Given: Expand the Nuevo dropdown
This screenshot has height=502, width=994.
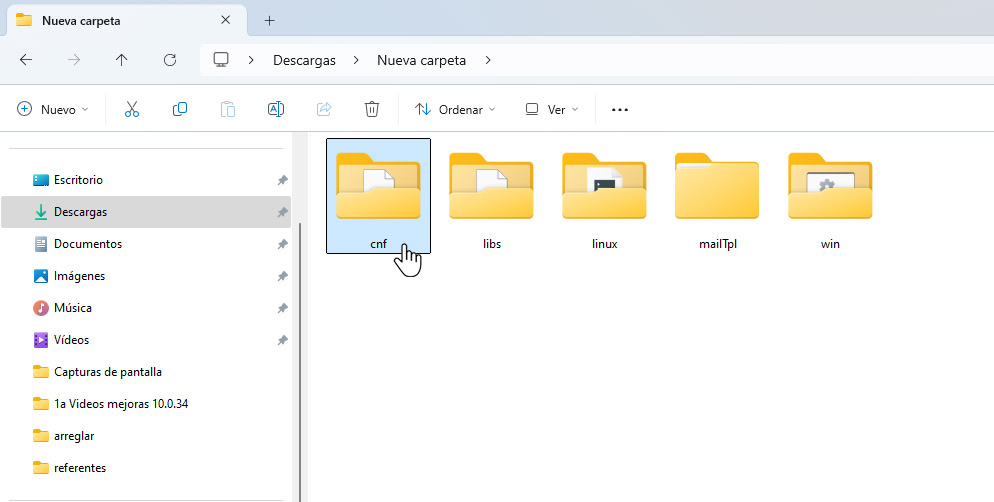Looking at the screenshot, I should [x=53, y=110].
